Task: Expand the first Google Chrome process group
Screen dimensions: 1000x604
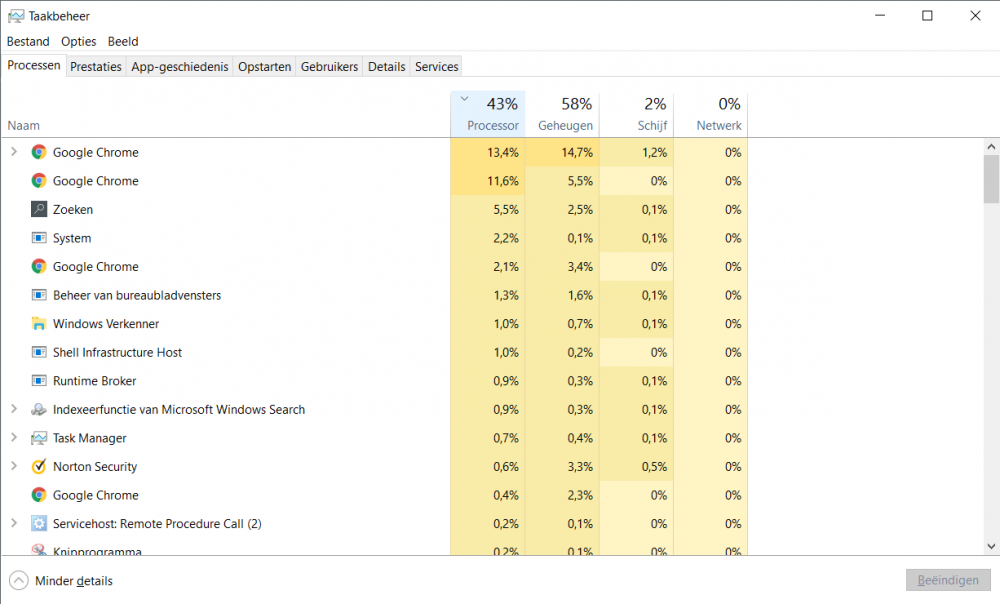Action: pyautogui.click(x=14, y=152)
